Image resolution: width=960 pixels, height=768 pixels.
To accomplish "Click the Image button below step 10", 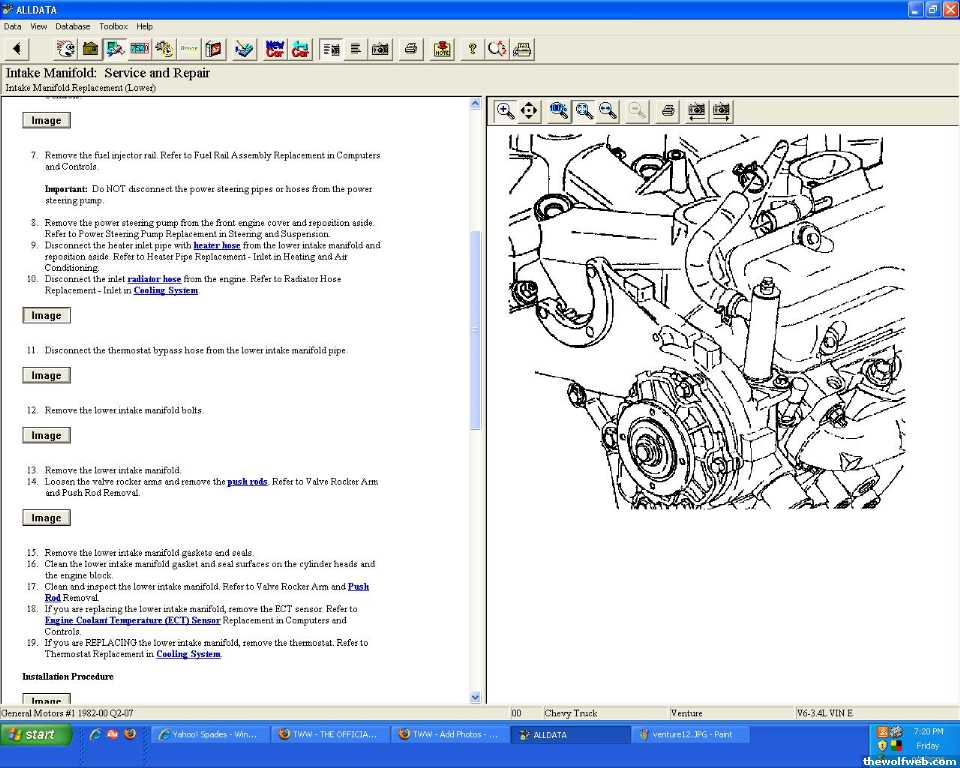I will [46, 316].
